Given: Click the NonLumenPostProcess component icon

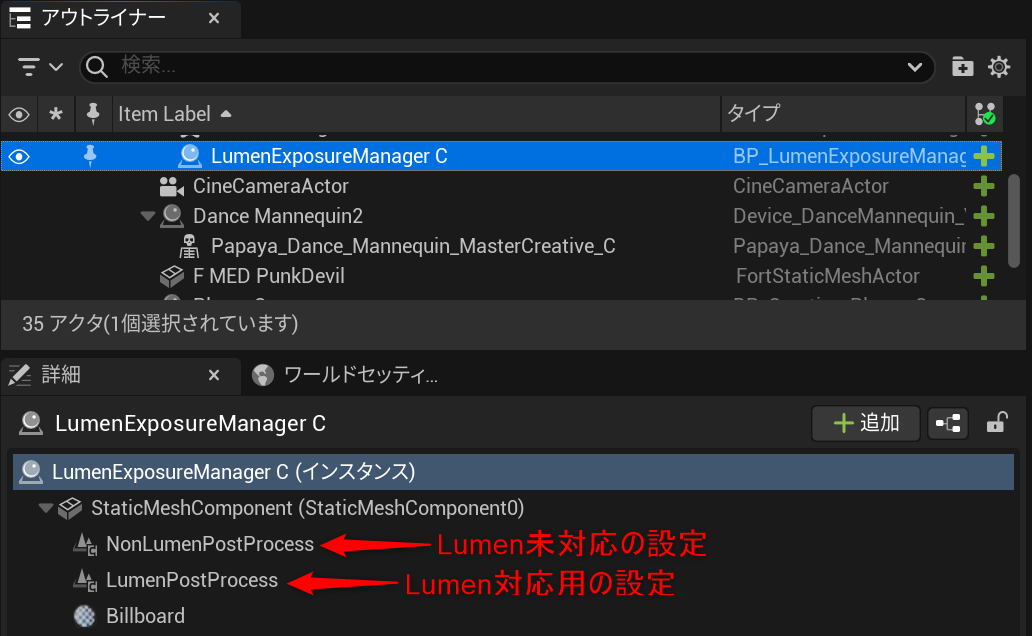Looking at the screenshot, I should pyautogui.click(x=85, y=544).
